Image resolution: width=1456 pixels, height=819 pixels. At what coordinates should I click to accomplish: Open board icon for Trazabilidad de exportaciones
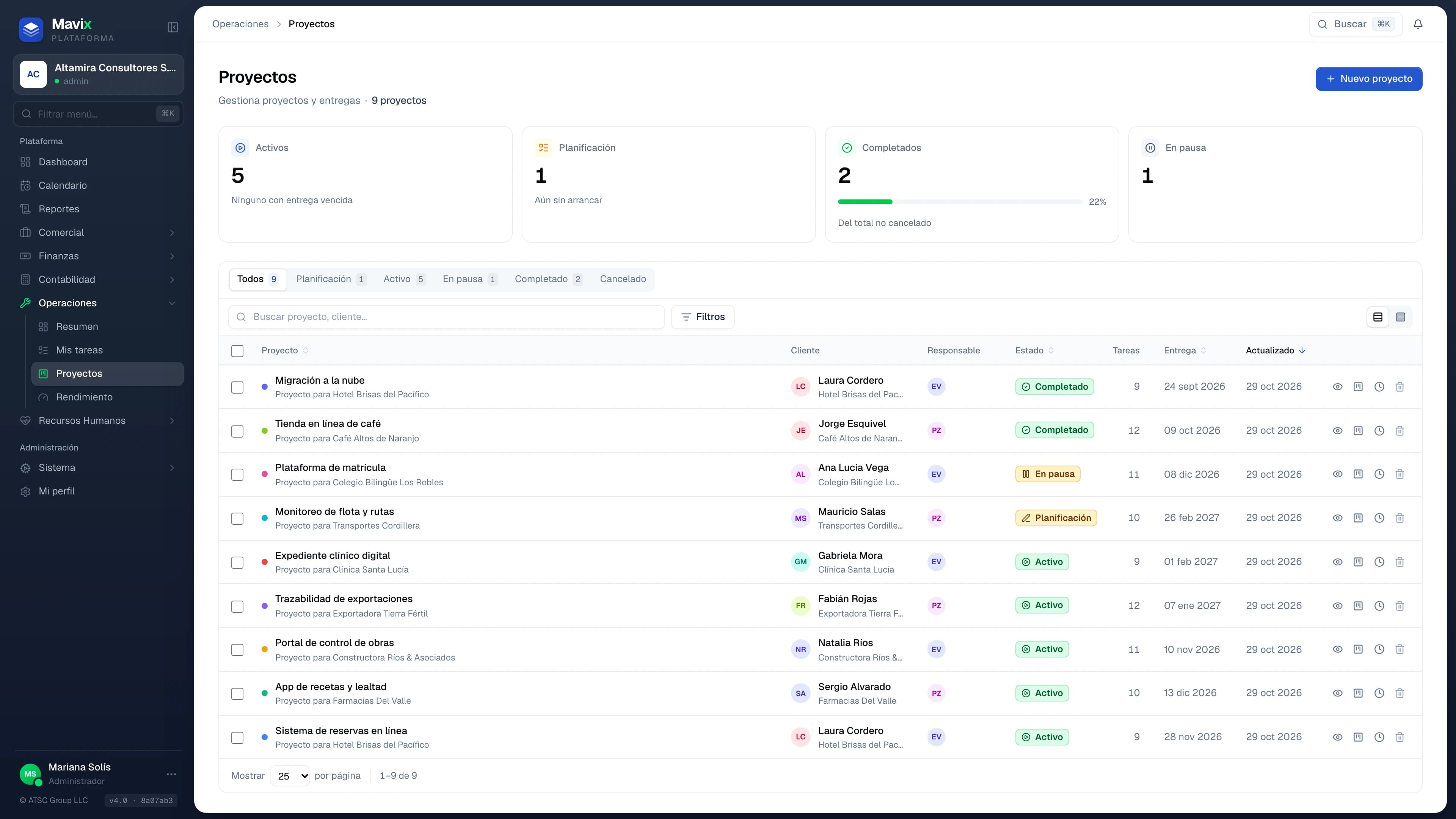click(x=1358, y=606)
